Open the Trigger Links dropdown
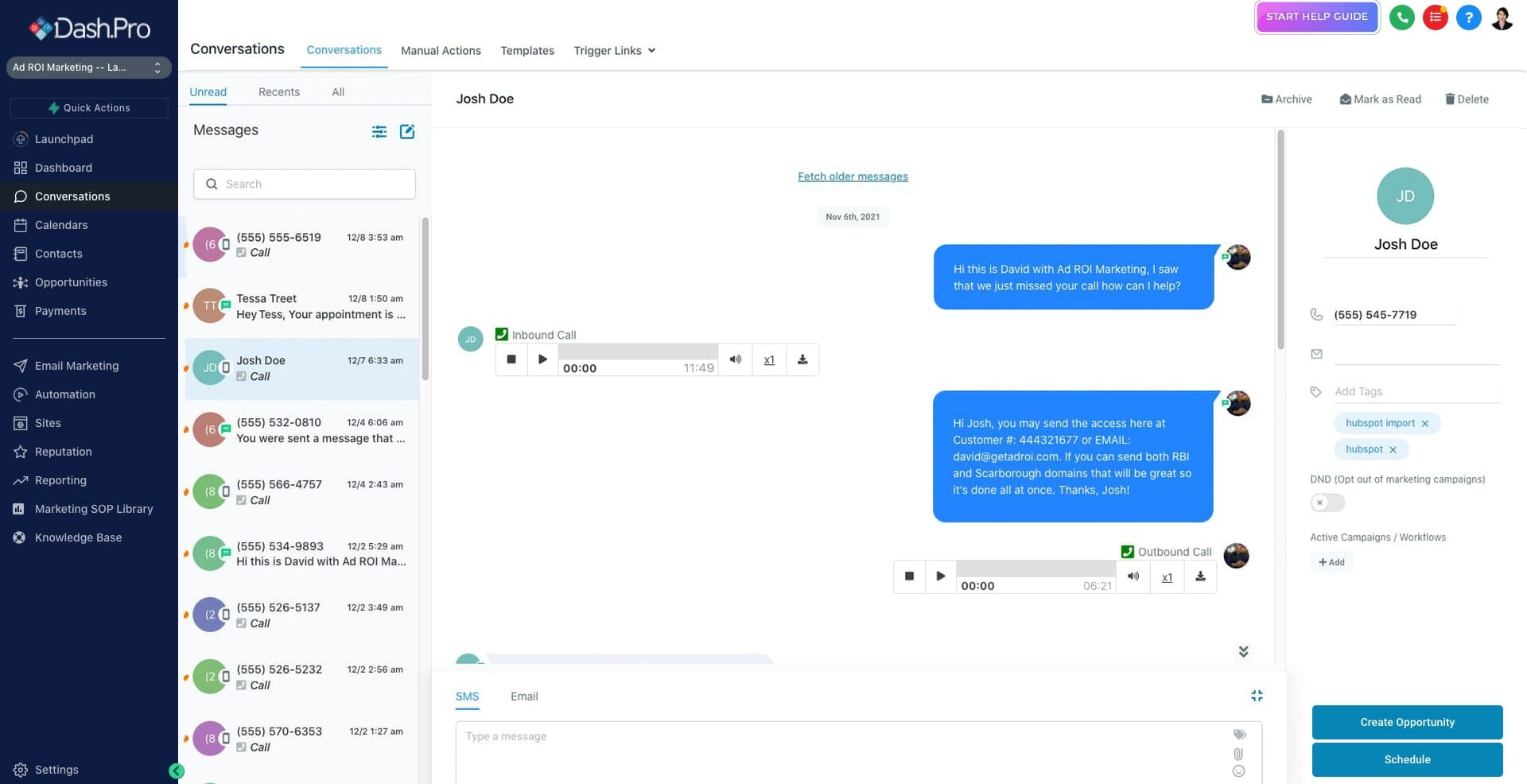 pyautogui.click(x=614, y=50)
